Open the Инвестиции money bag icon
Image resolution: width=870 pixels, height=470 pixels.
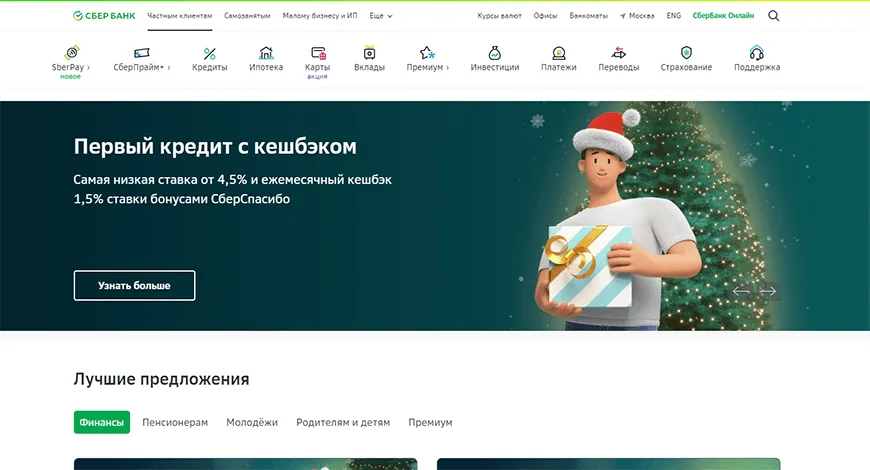point(495,52)
